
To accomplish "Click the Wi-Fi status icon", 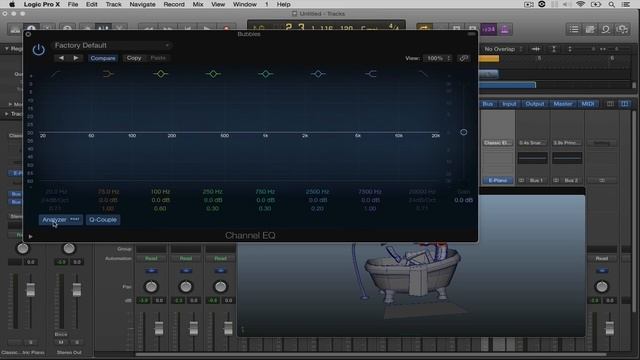I will pos(580,4).
